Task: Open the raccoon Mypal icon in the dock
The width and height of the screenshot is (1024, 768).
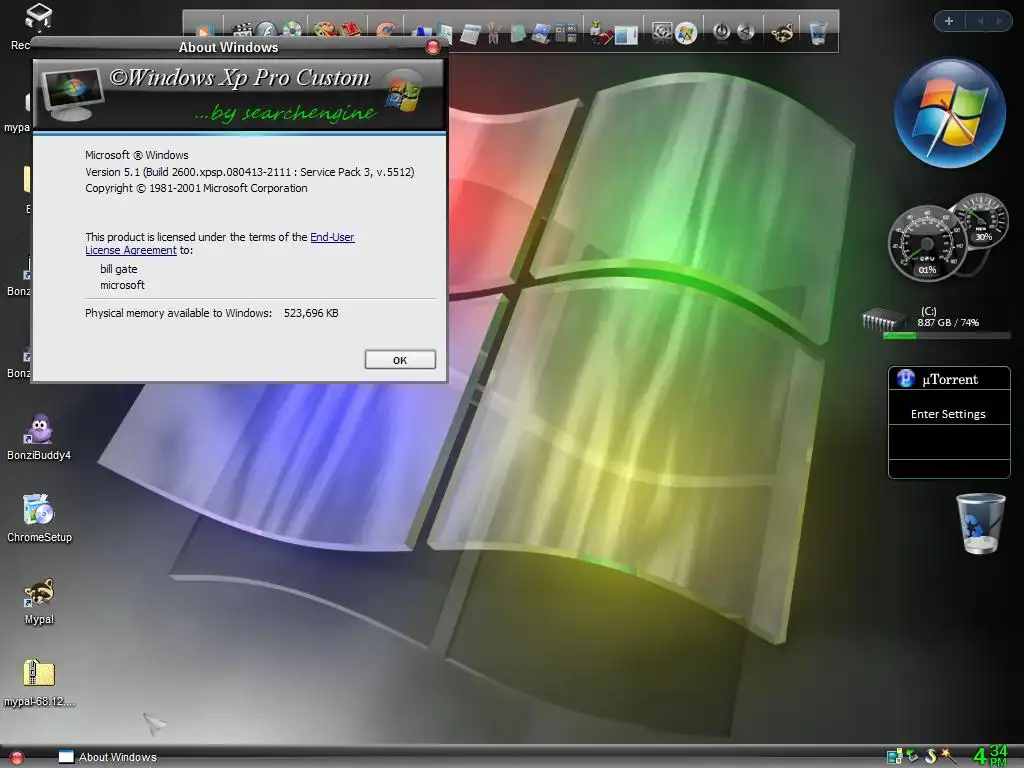Action: 782,33
